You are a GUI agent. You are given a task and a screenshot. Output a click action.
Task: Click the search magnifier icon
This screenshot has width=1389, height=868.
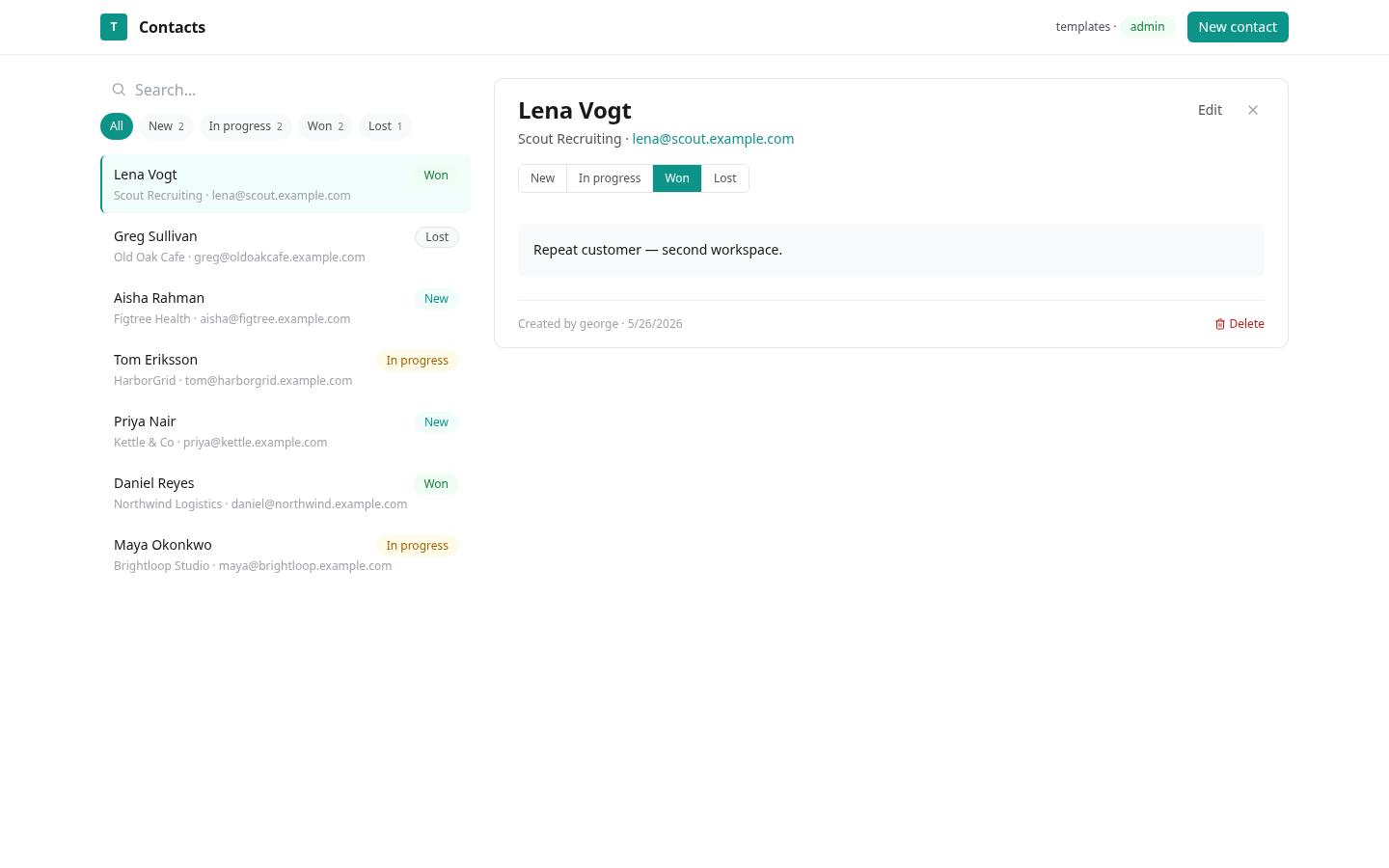click(x=119, y=90)
